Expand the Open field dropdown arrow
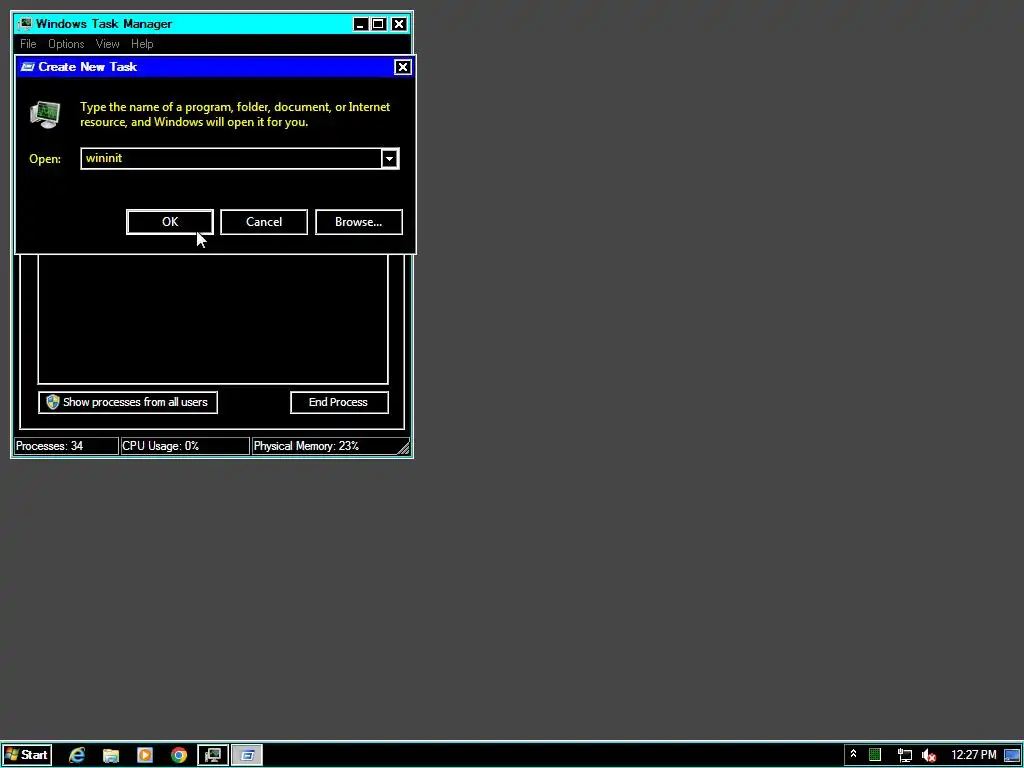1024x768 pixels. point(389,159)
